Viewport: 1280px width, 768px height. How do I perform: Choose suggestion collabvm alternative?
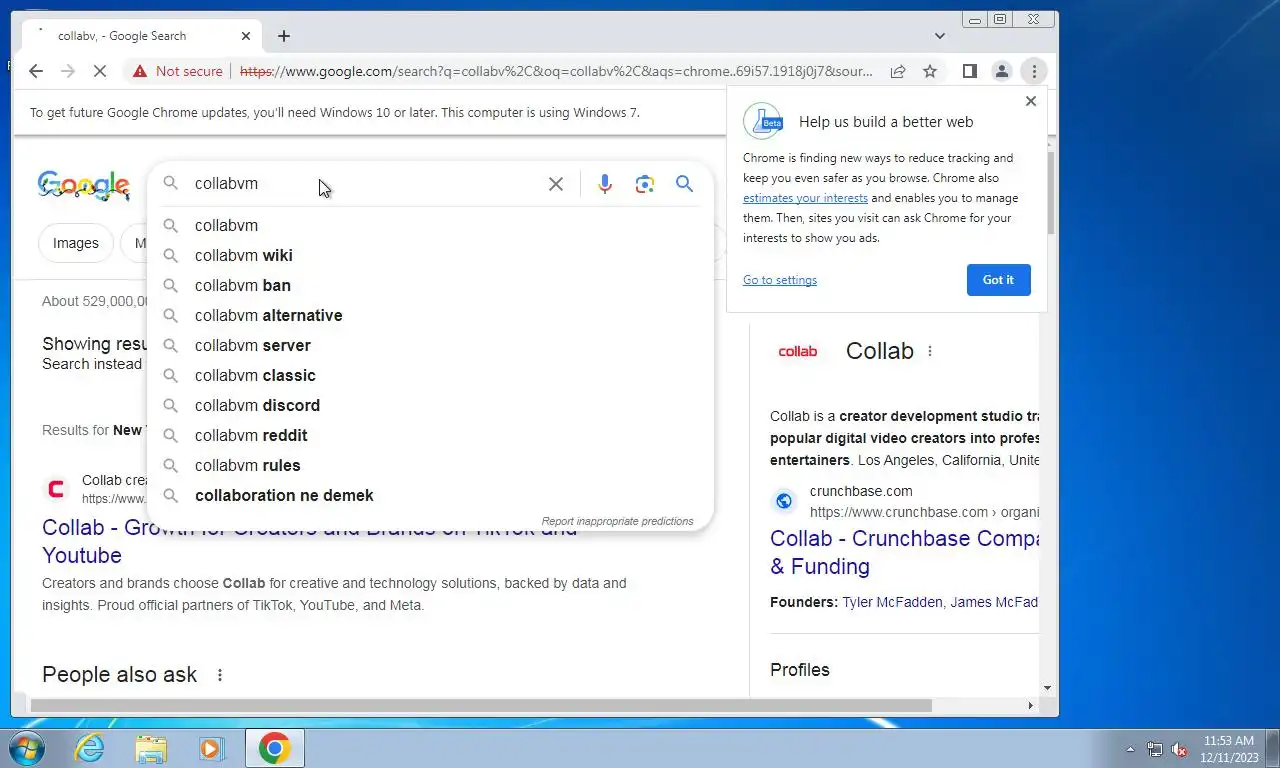coord(430,315)
